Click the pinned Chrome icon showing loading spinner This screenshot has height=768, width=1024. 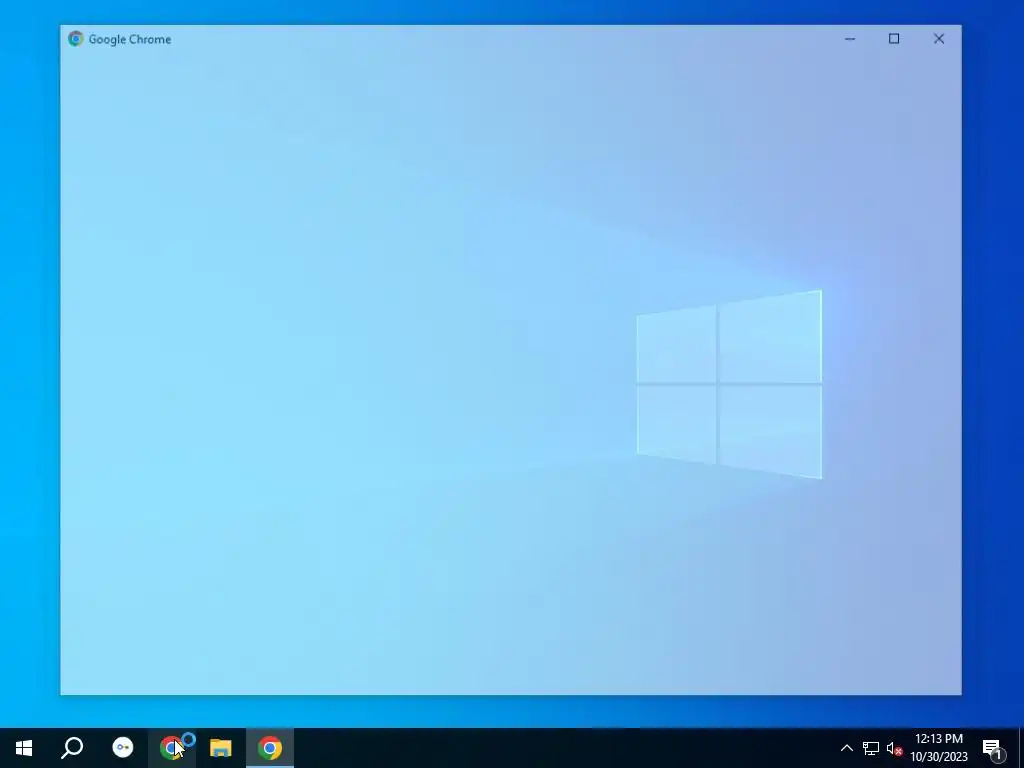[x=171, y=748]
